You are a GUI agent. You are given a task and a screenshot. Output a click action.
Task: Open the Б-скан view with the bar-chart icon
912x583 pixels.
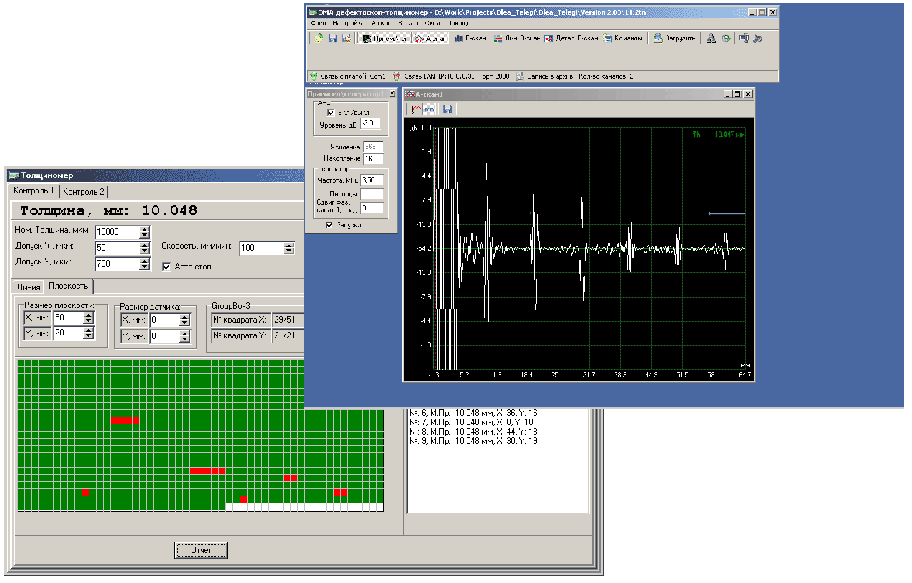point(470,38)
